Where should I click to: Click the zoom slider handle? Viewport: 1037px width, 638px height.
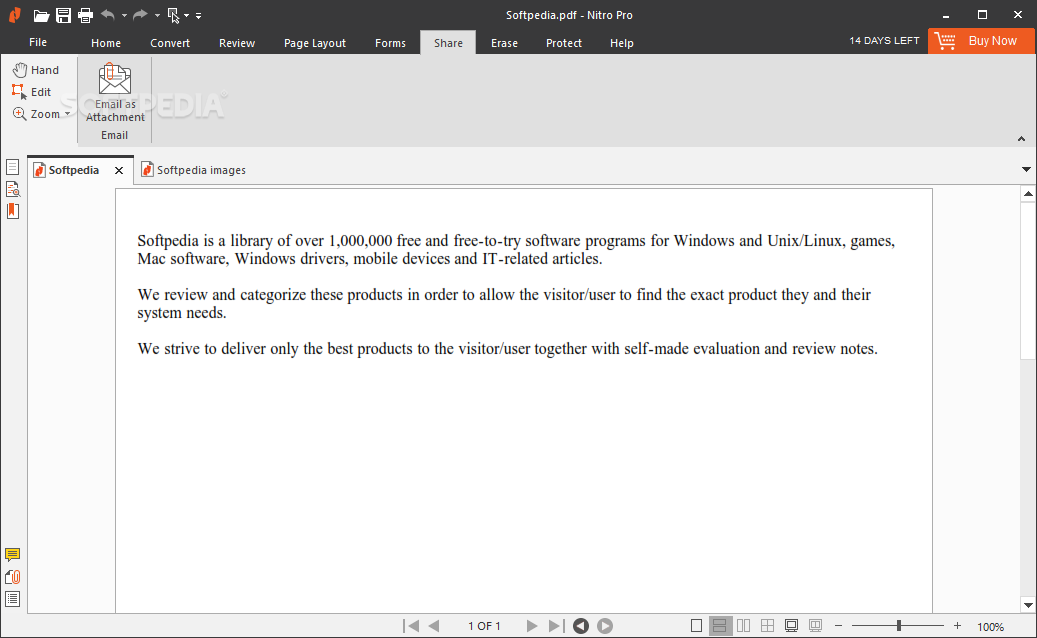pos(899,625)
